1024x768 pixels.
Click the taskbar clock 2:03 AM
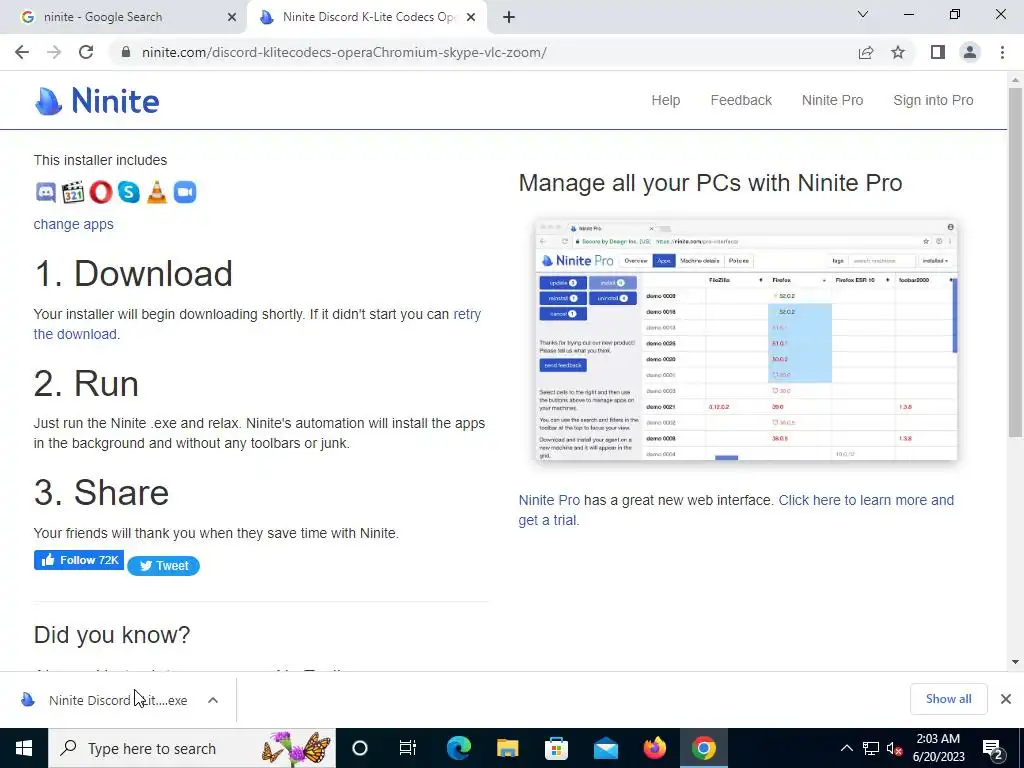[x=938, y=748]
